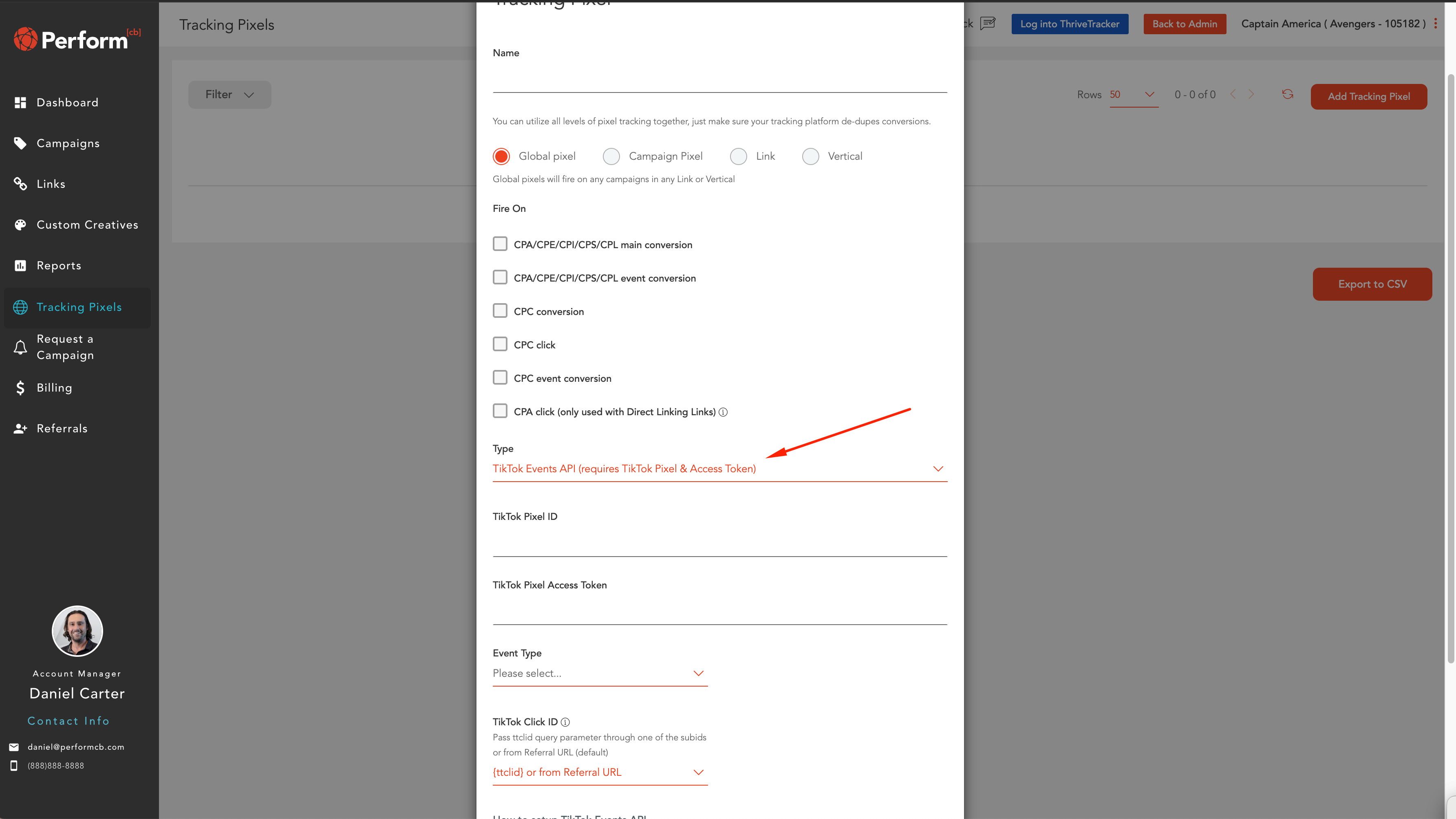Image resolution: width=1456 pixels, height=819 pixels.
Task: Go to next page arrow
Action: pyautogui.click(x=1251, y=94)
